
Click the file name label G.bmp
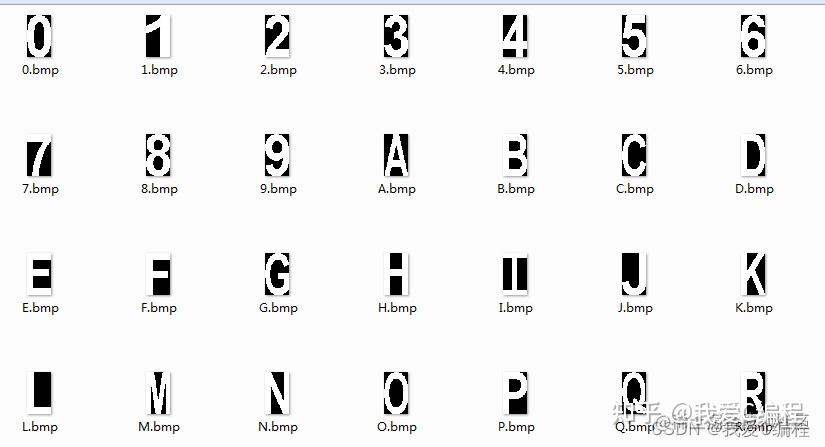click(x=278, y=308)
